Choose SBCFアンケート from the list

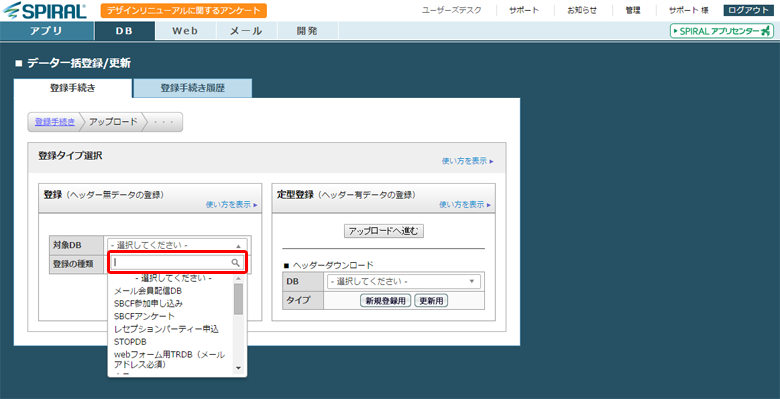tap(144, 316)
